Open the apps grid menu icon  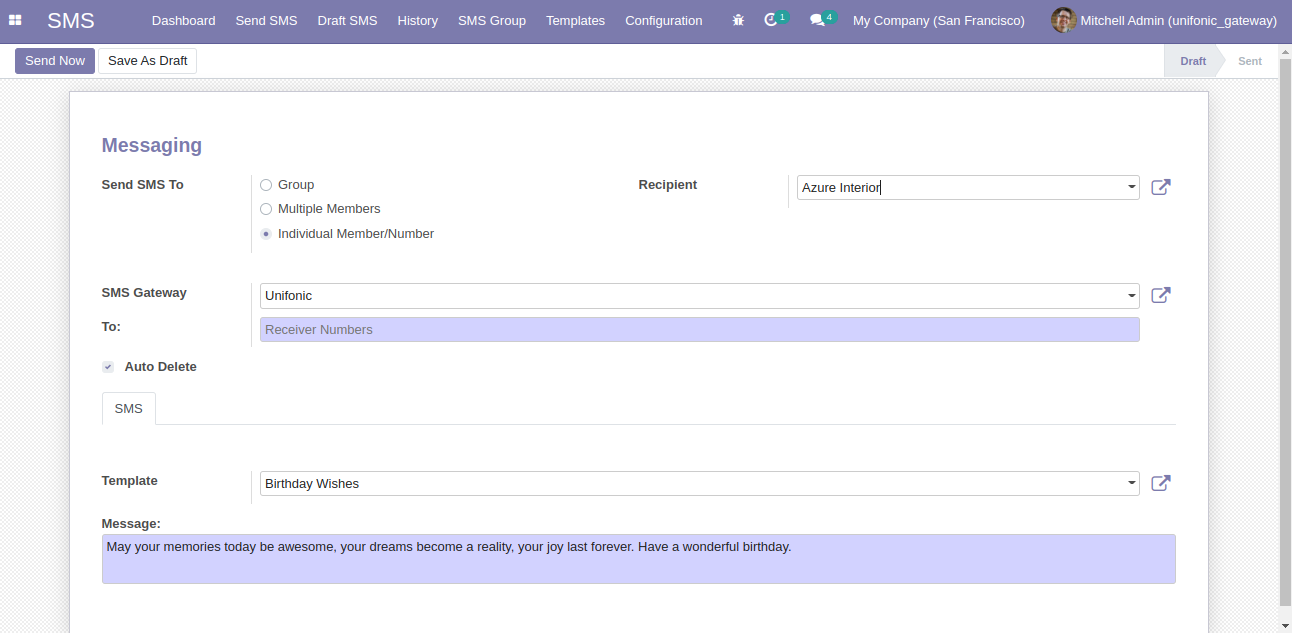pyautogui.click(x=15, y=20)
